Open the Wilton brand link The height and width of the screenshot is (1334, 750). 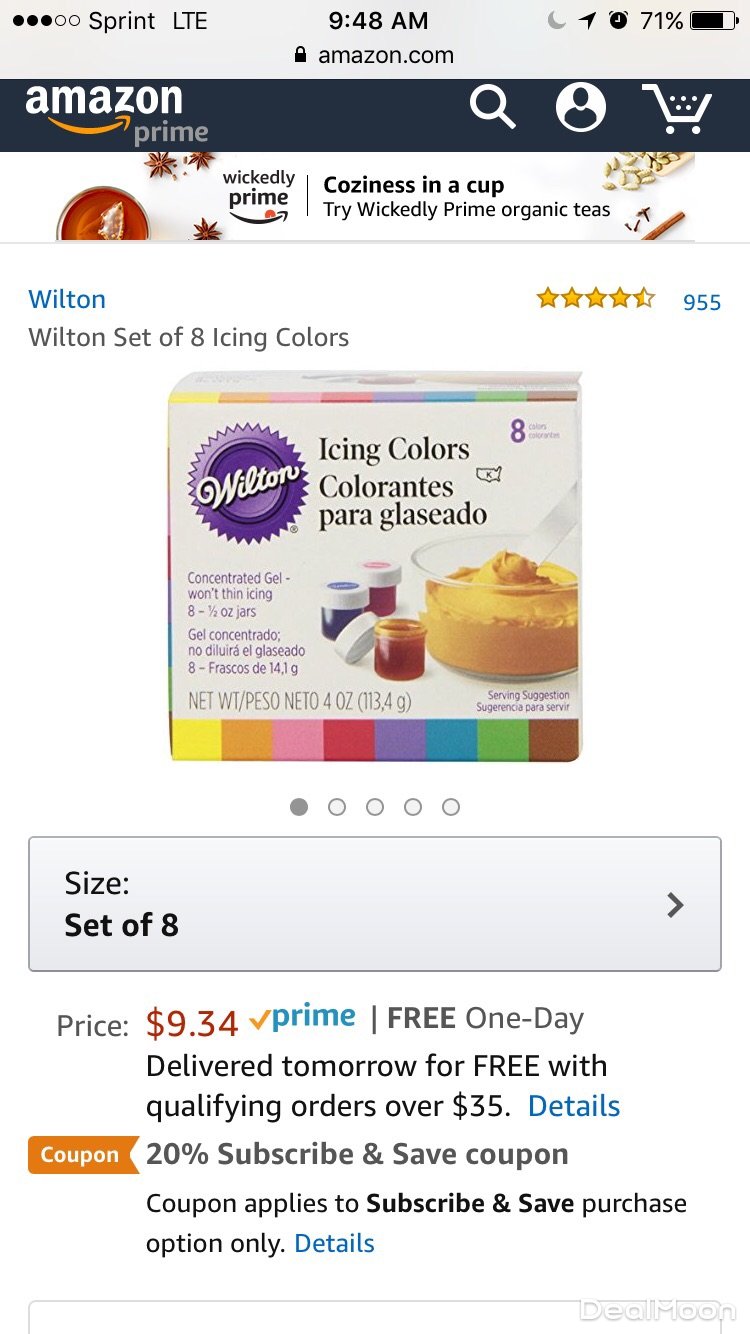coord(67,299)
